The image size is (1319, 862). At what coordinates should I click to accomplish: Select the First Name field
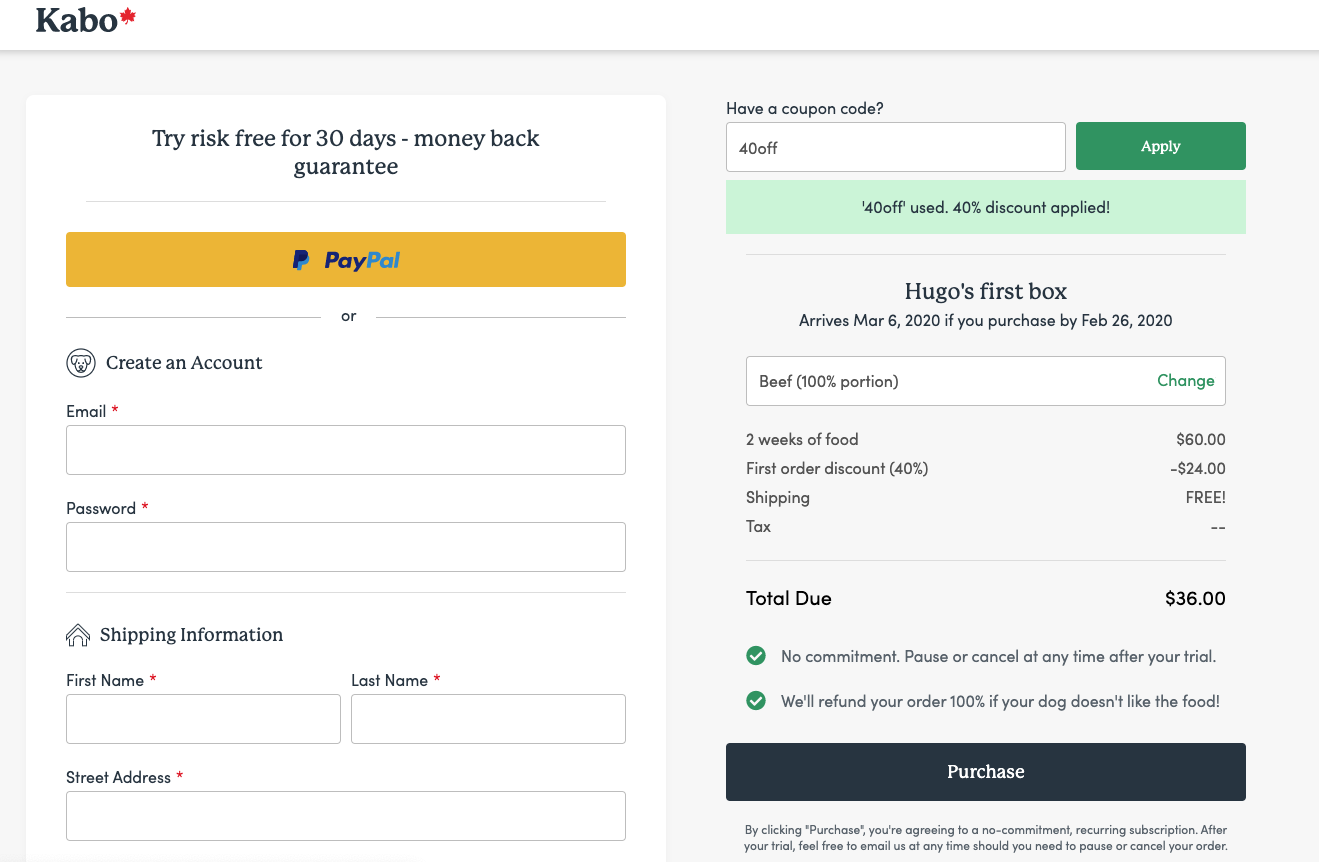(203, 719)
